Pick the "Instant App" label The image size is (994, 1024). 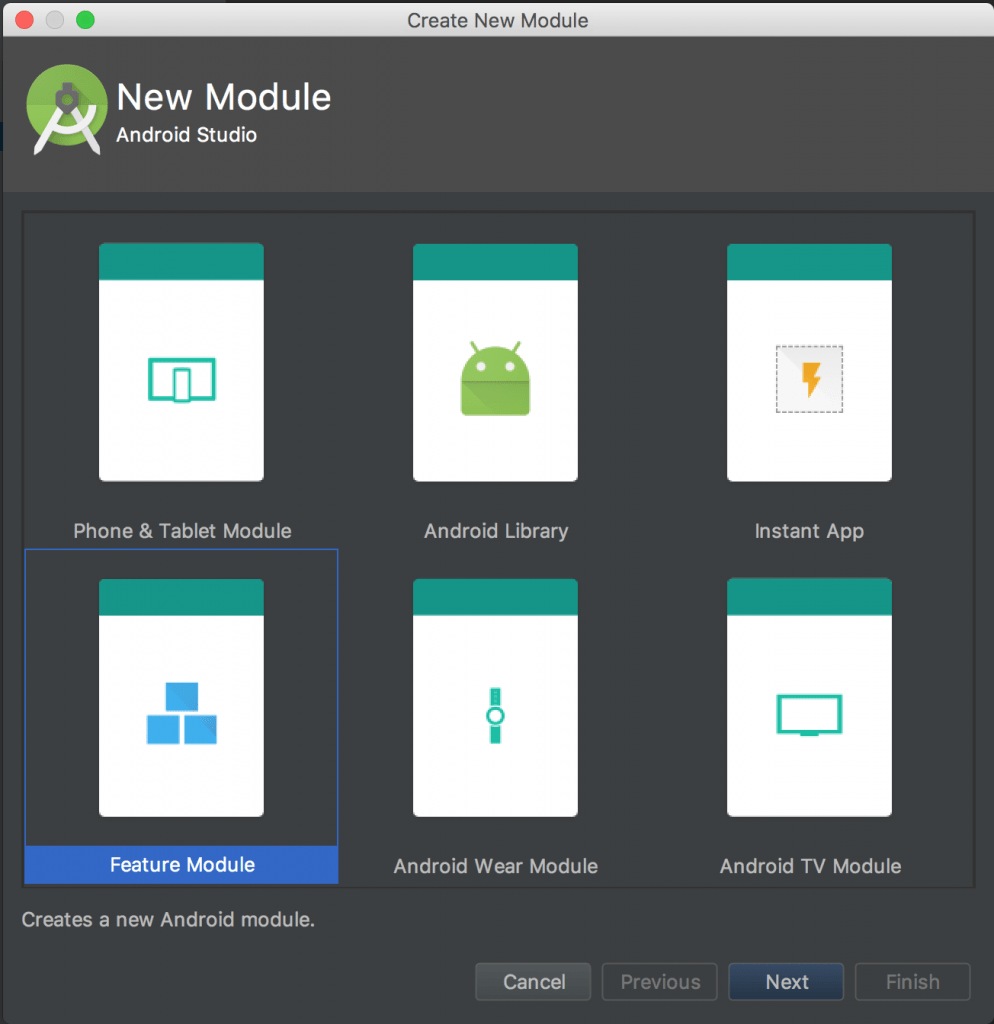809,531
